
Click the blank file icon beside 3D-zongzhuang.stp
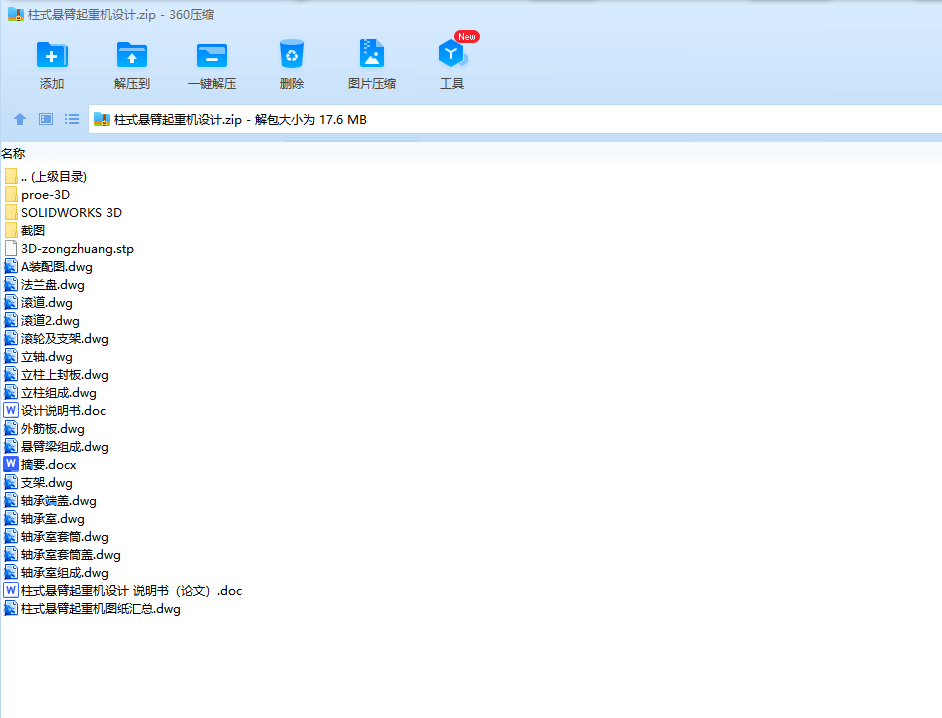click(x=11, y=248)
